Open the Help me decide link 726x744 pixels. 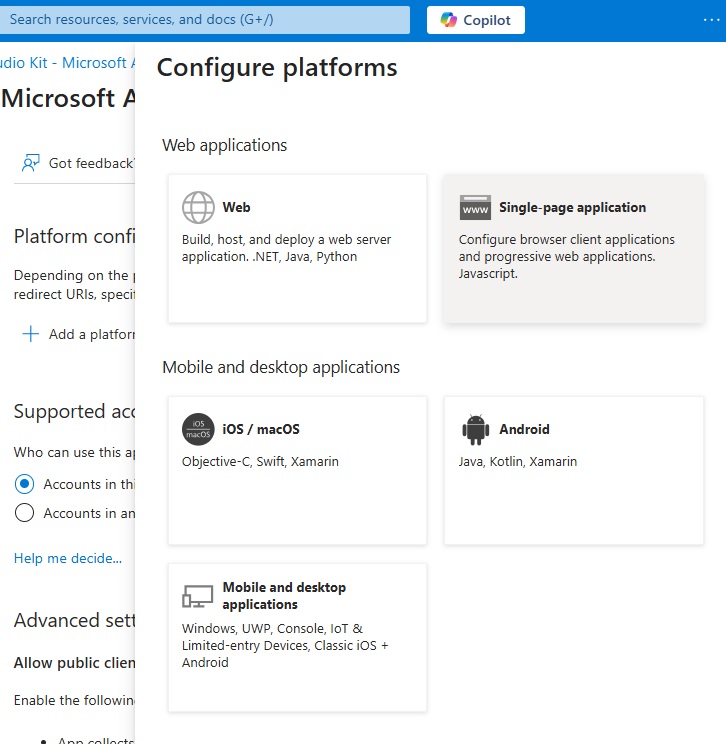click(x=68, y=558)
